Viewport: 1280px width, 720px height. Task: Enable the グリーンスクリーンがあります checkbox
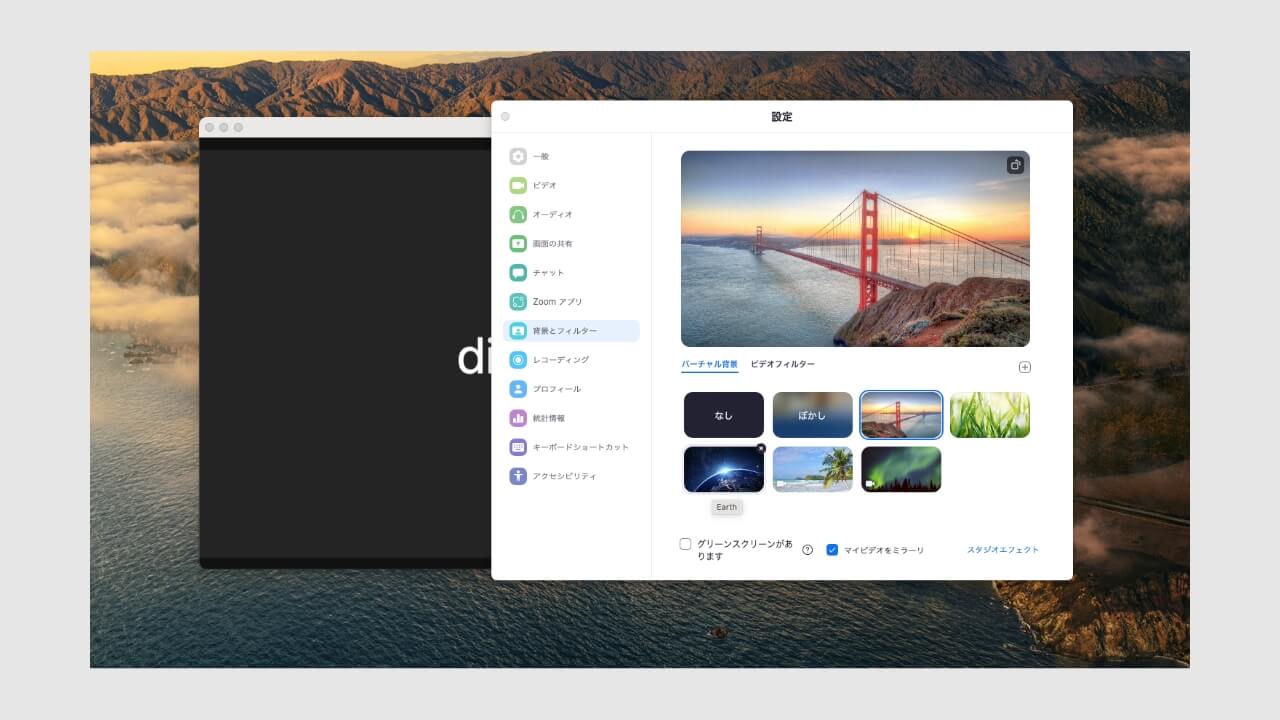[685, 544]
